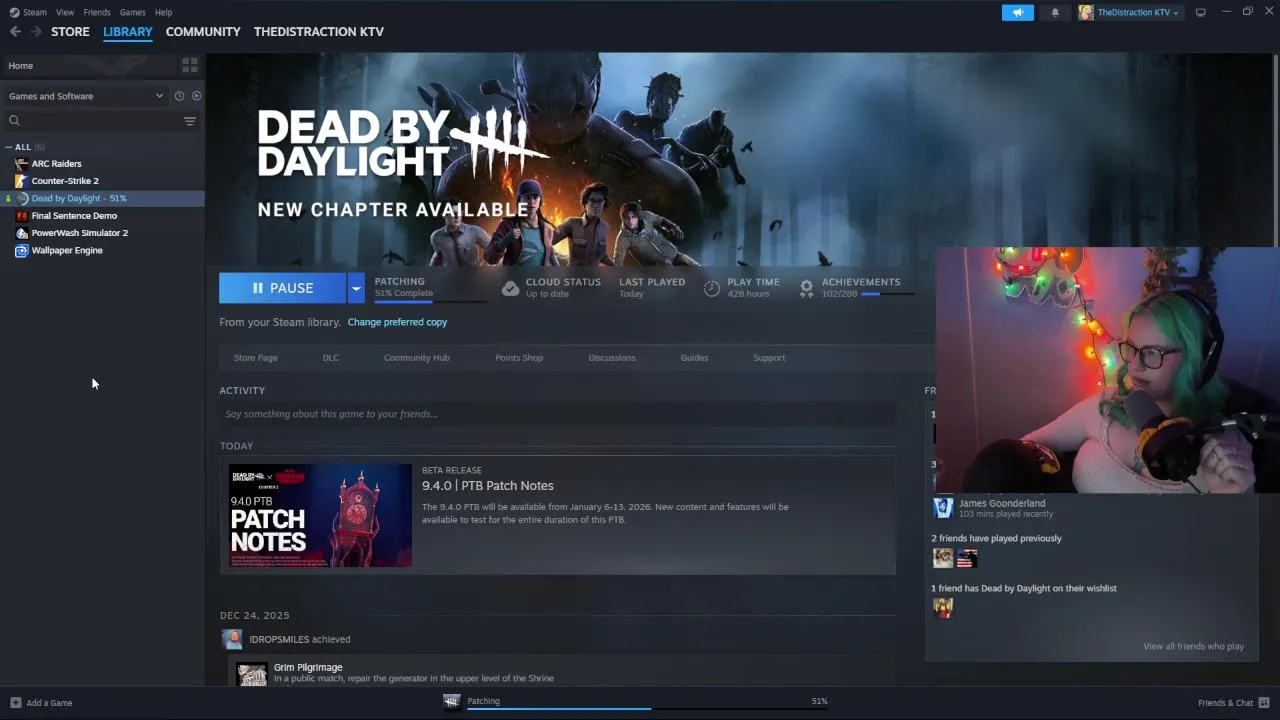The width and height of the screenshot is (1280, 720).
Task: Select Dead by Daylight - 51% entry
Action: (x=102, y=198)
